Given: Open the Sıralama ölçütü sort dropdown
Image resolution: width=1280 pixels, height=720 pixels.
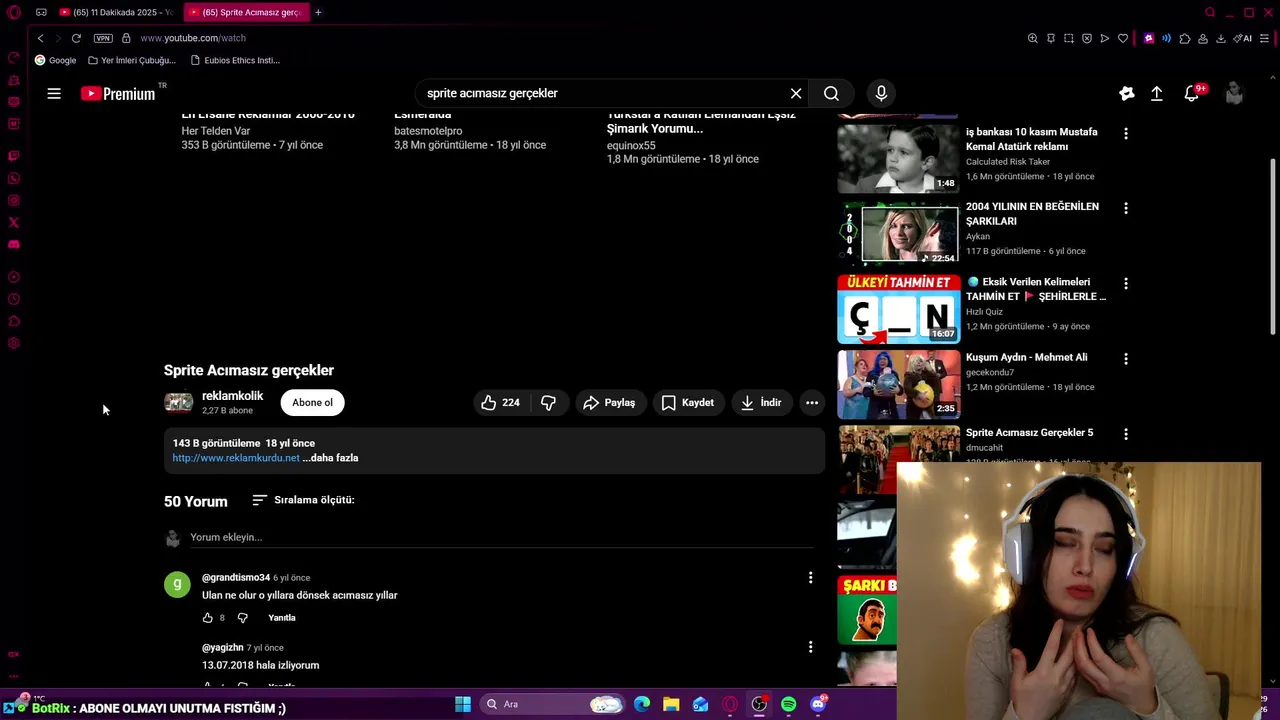Looking at the screenshot, I should click(303, 500).
